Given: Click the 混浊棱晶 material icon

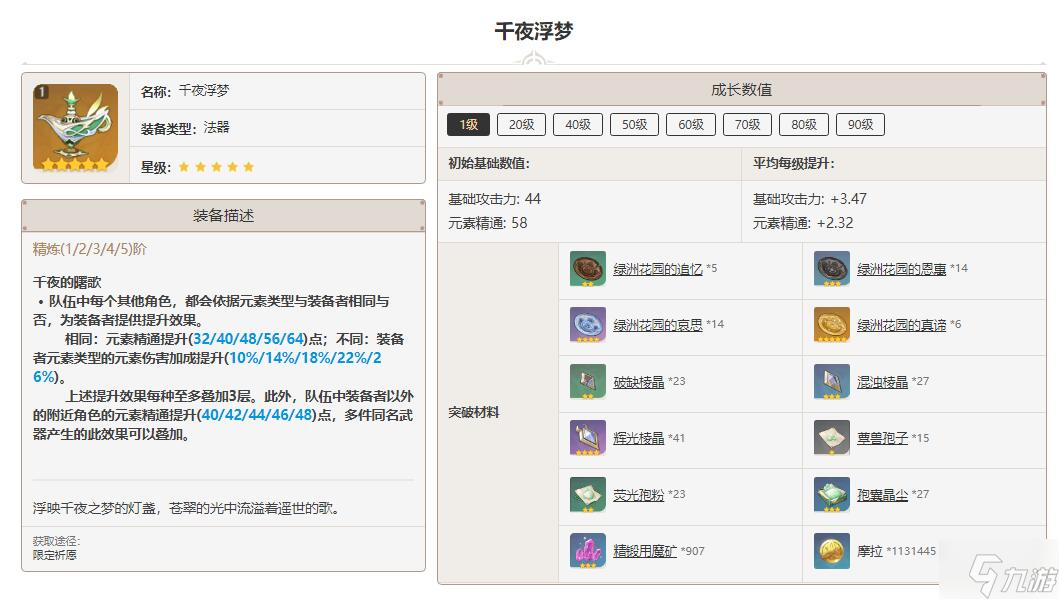Looking at the screenshot, I should pos(831,382).
